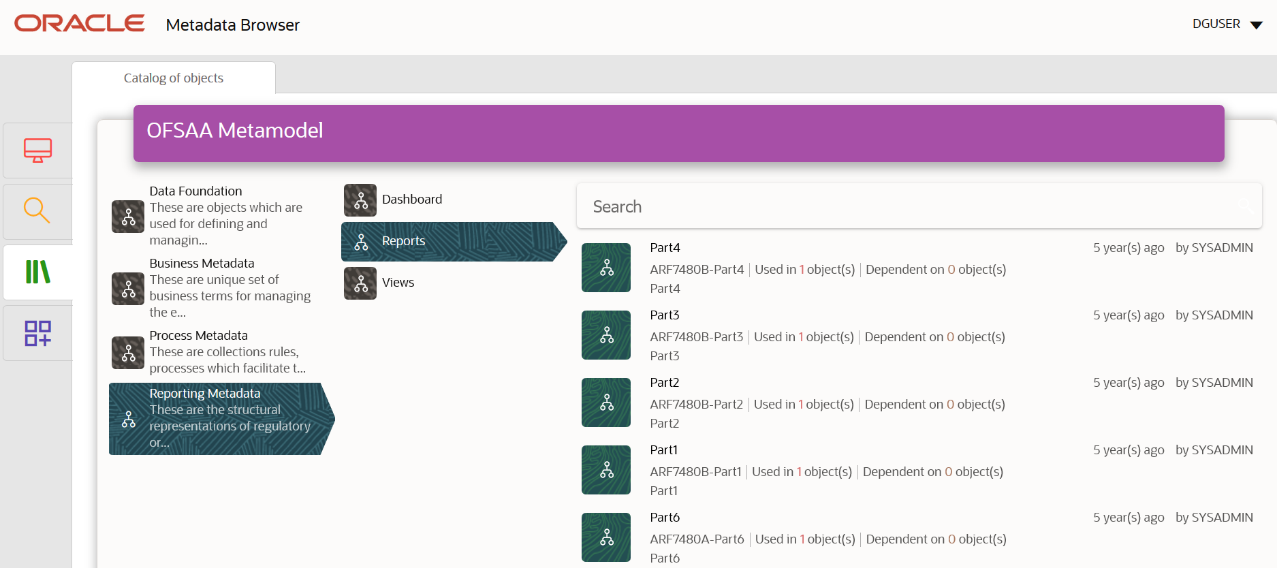The image size is (1277, 568).
Task: Click 'by SYSADMIN' on the Part2 row
Action: (x=1214, y=382)
